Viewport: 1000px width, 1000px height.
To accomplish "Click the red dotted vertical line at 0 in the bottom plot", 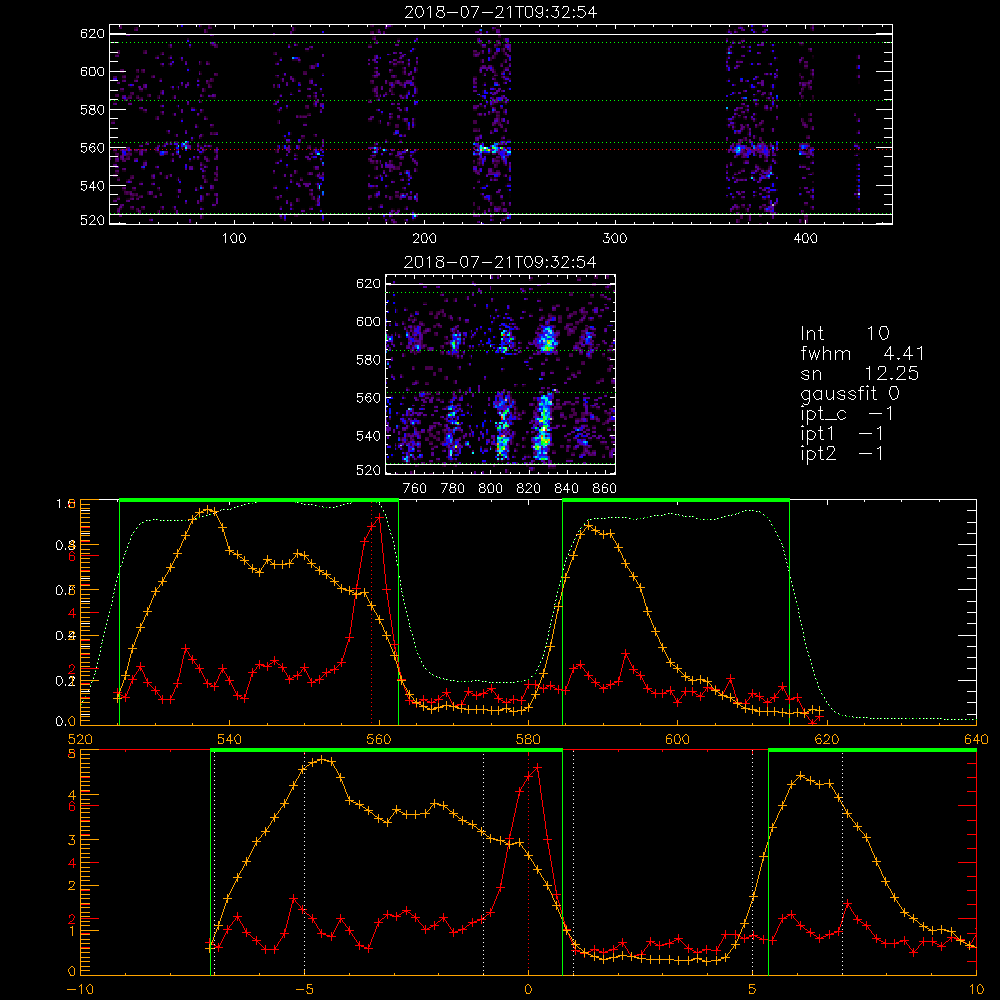I will click(x=528, y=861).
